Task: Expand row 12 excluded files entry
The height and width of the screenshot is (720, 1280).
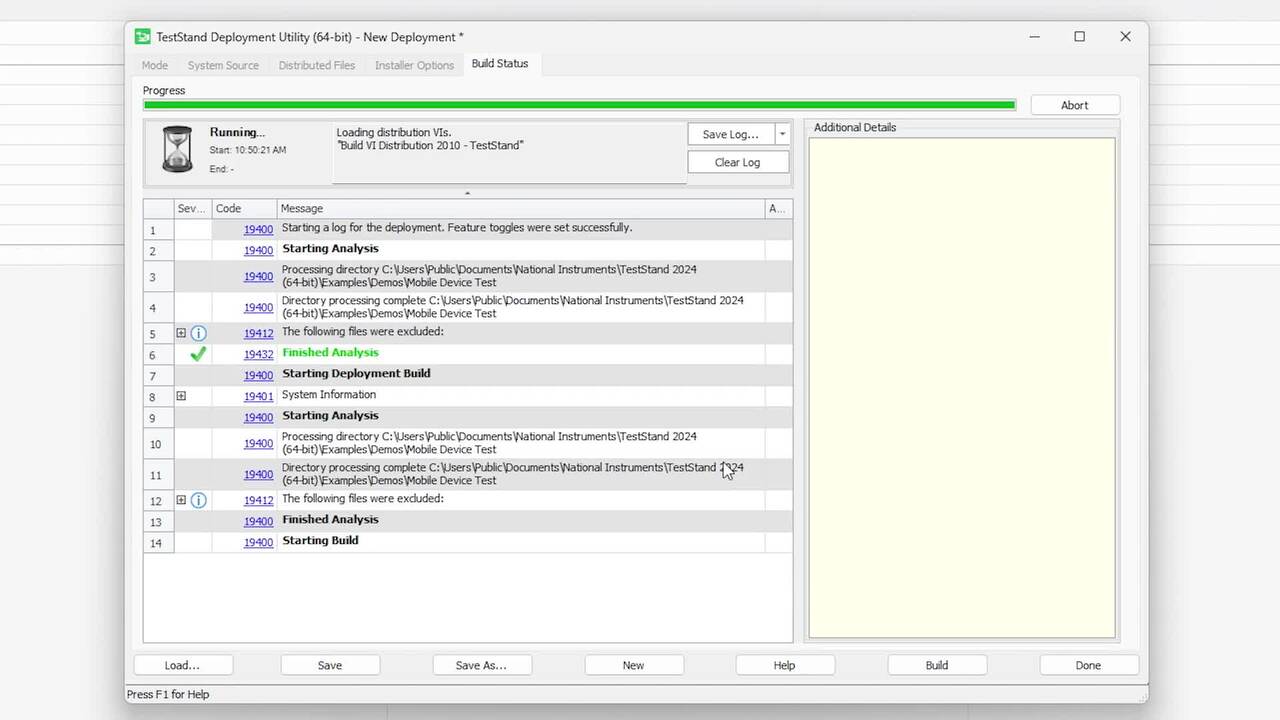Action: coord(181,500)
